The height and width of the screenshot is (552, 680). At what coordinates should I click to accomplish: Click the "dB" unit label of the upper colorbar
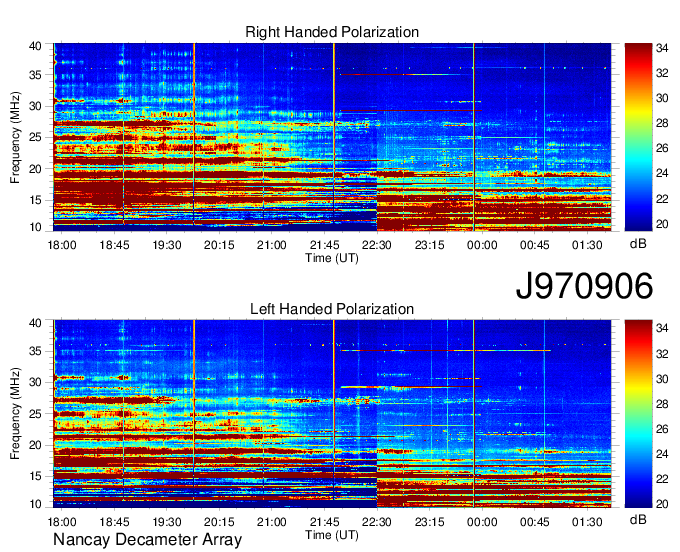(638, 244)
